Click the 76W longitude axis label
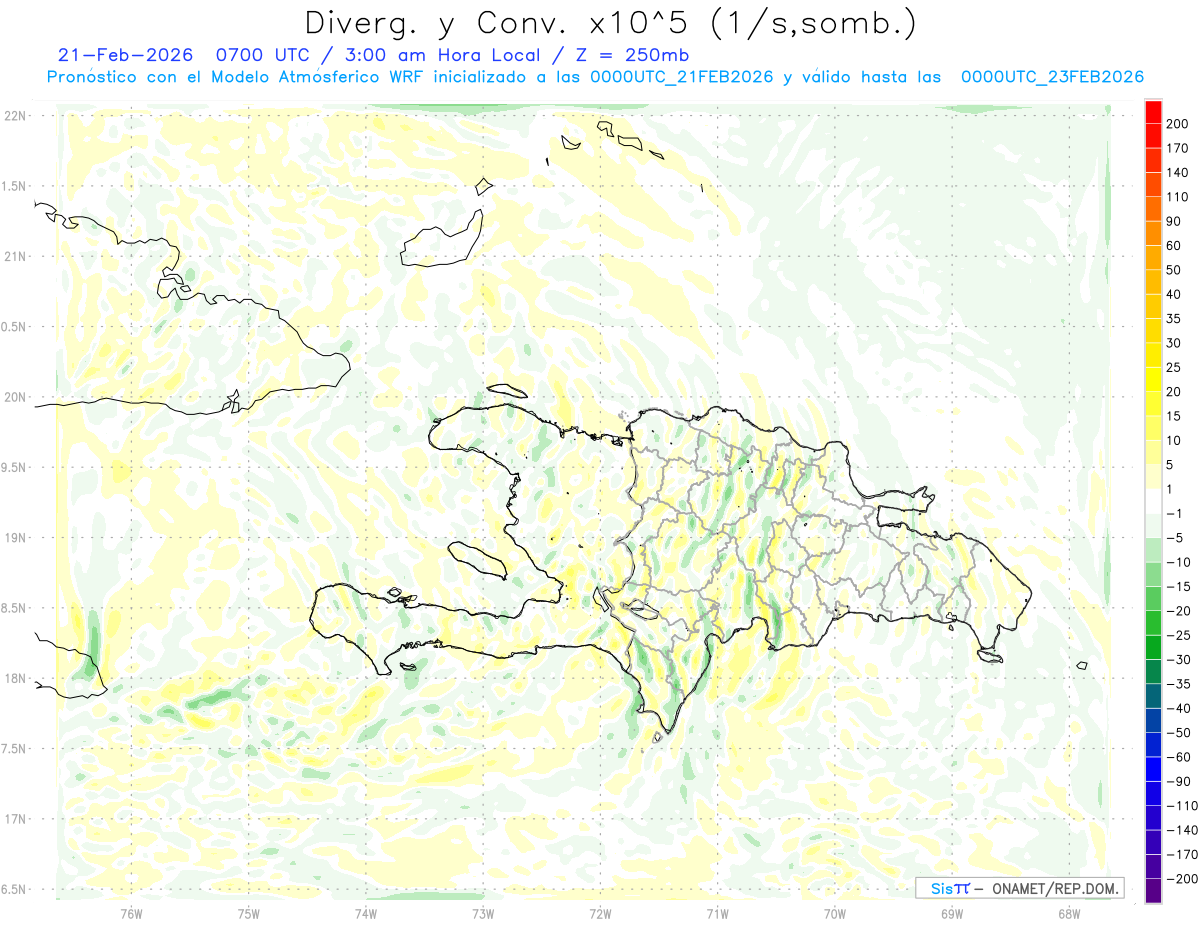This screenshot has height=927, width=1200. click(x=132, y=913)
